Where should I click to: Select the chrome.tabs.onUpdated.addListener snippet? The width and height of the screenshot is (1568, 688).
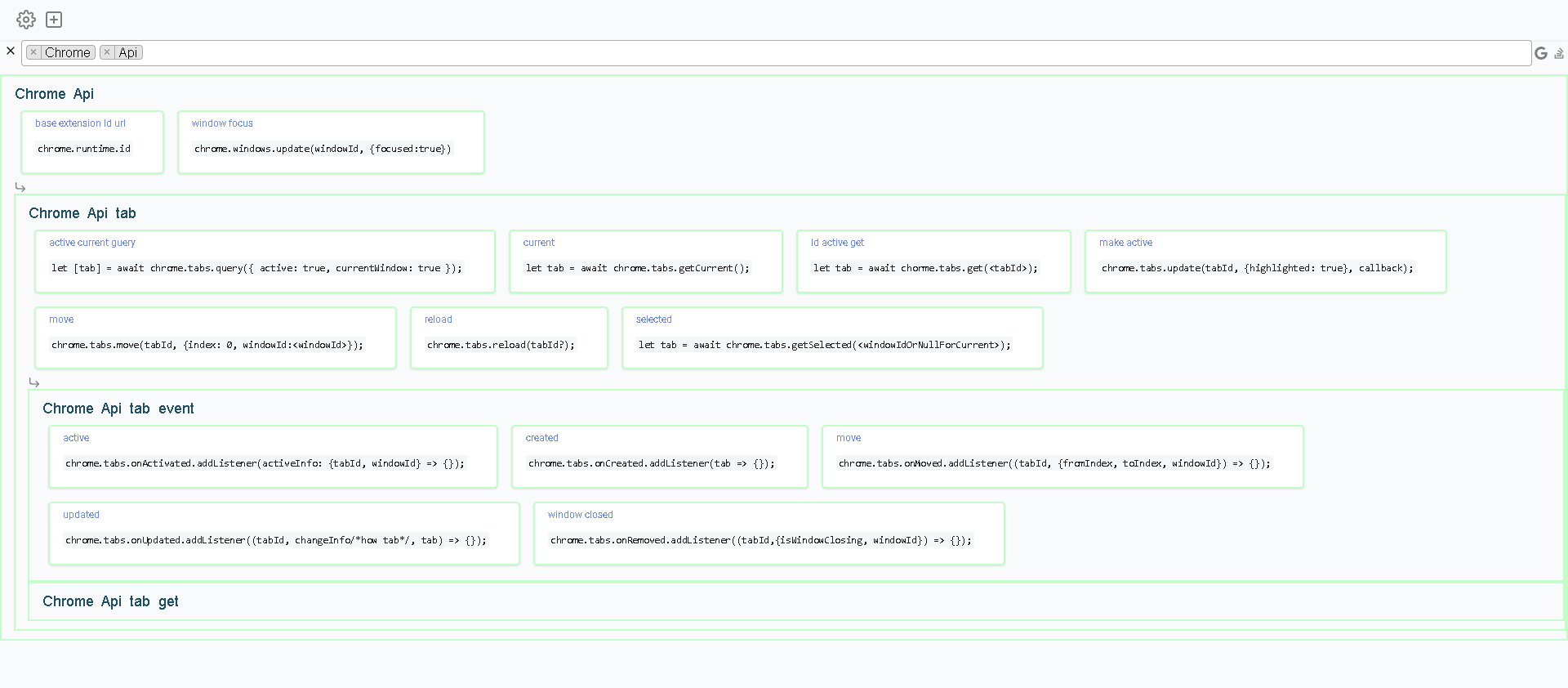pos(276,540)
